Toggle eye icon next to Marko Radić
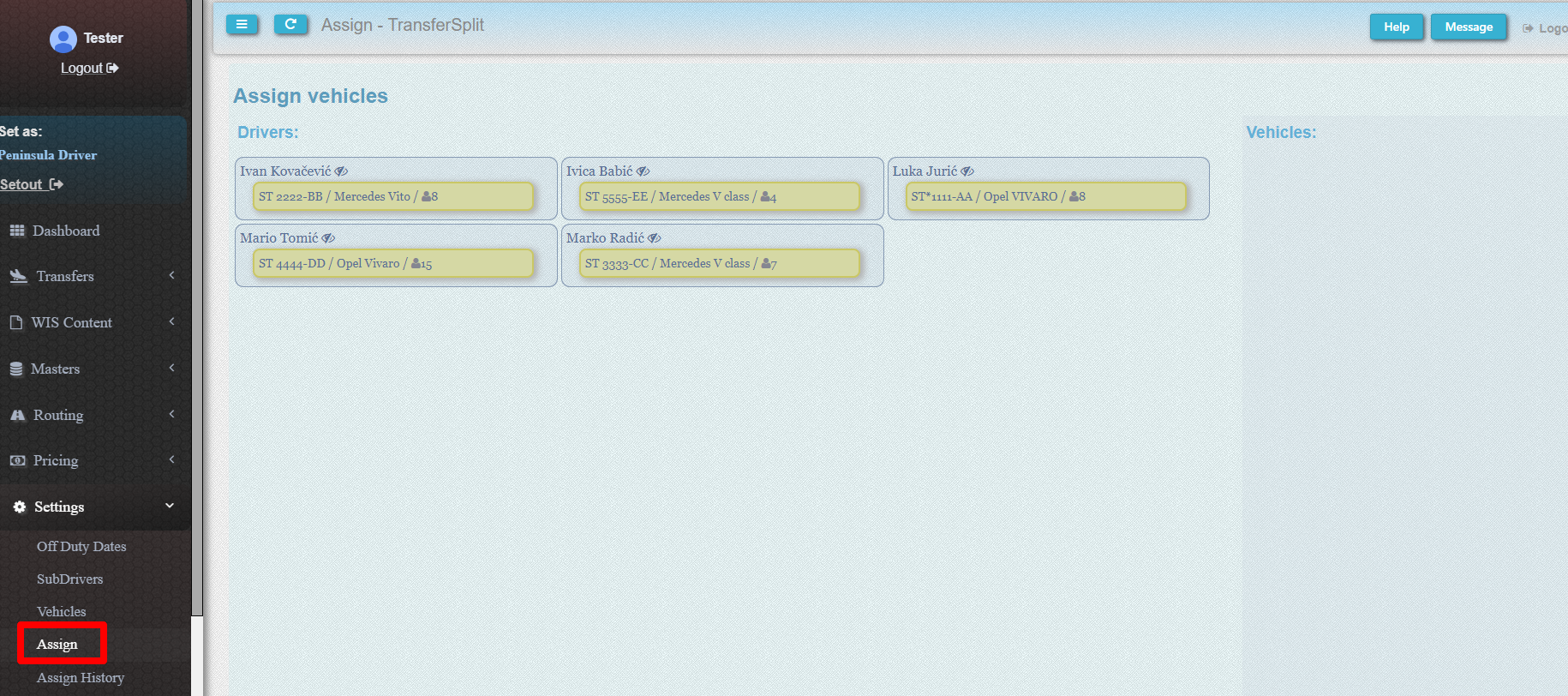Image resolution: width=1568 pixels, height=696 pixels. tap(655, 238)
